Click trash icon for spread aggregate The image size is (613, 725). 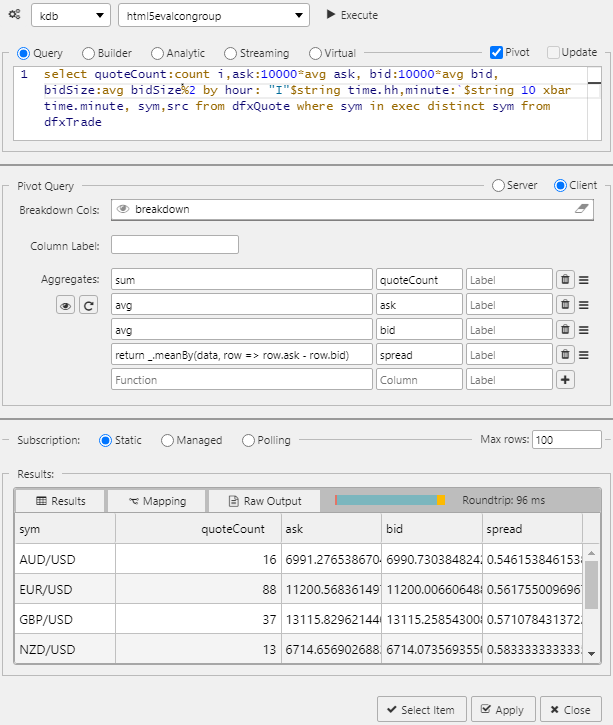click(565, 354)
